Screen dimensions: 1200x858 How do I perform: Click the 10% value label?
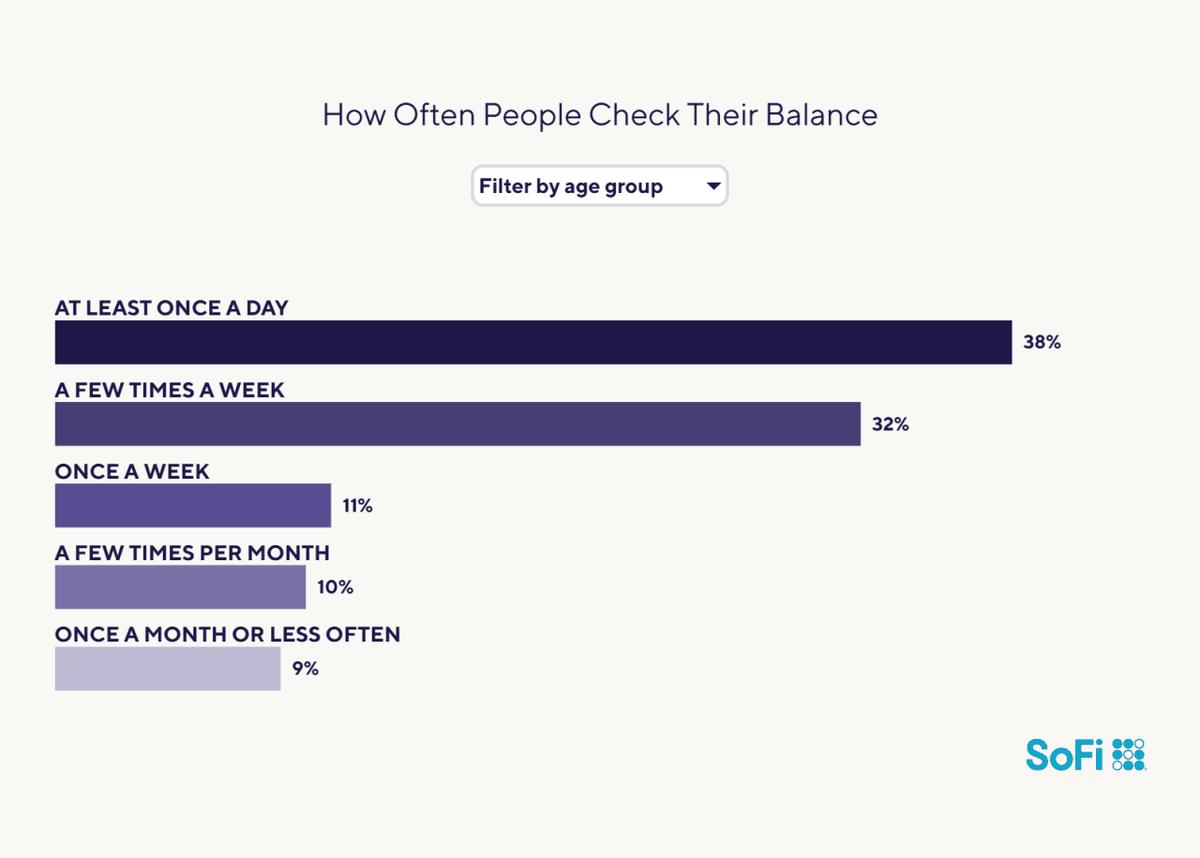click(335, 587)
